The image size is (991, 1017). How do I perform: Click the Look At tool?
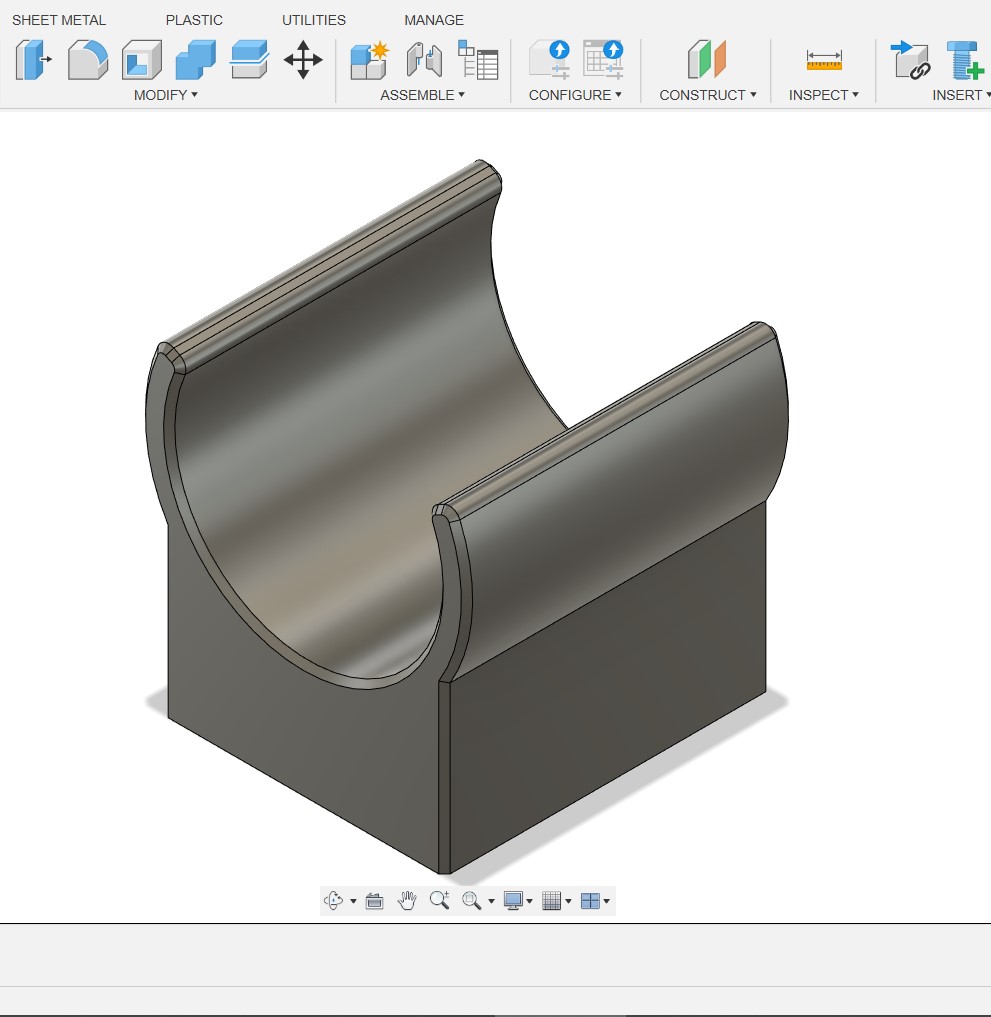374,901
